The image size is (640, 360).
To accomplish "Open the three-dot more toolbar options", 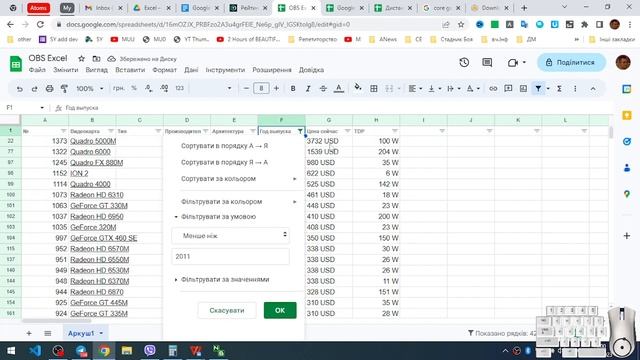I will click(x=575, y=89).
